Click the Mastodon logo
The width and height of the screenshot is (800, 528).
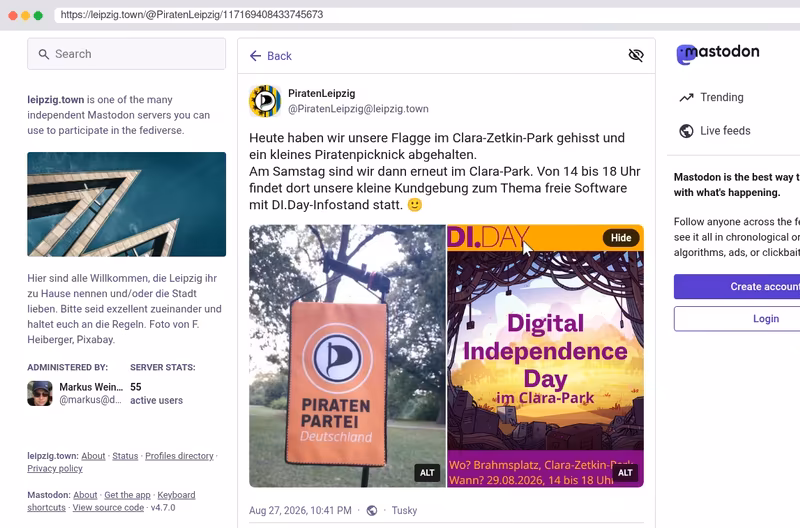coord(717,54)
